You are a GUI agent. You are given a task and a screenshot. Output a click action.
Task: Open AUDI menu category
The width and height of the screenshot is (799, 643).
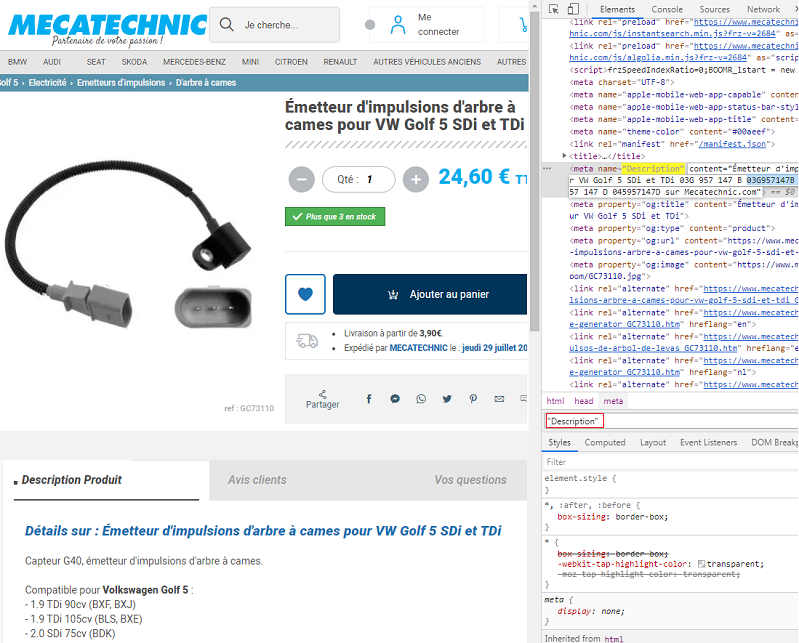52,62
